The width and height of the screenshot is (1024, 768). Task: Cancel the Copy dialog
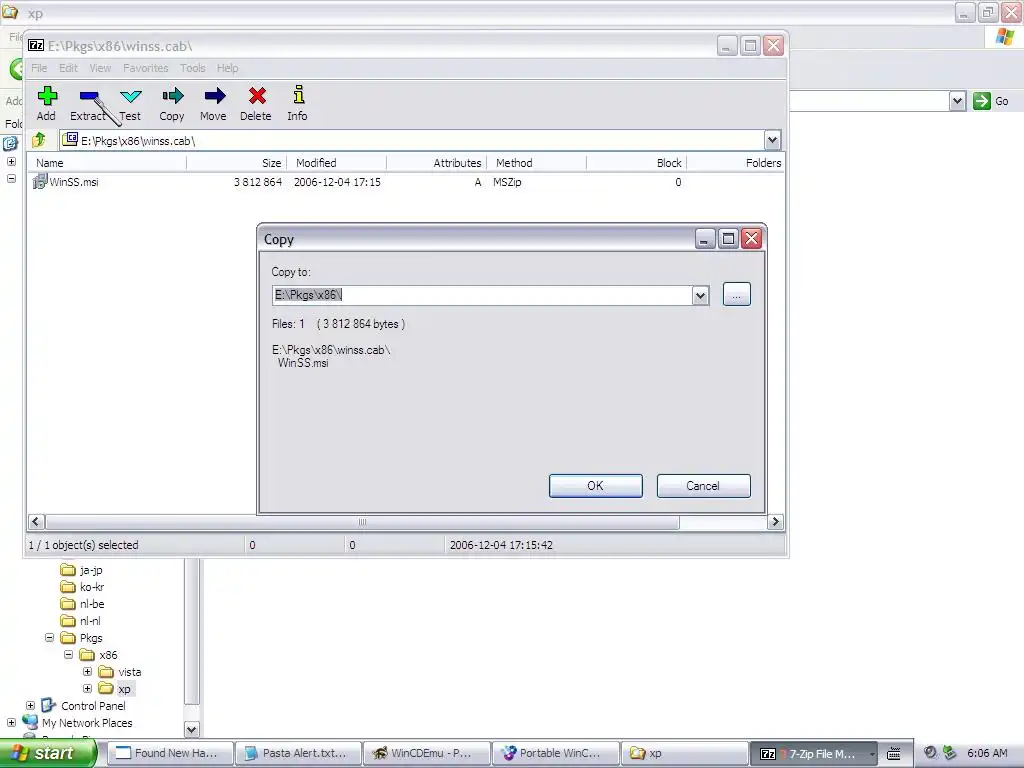click(x=703, y=486)
